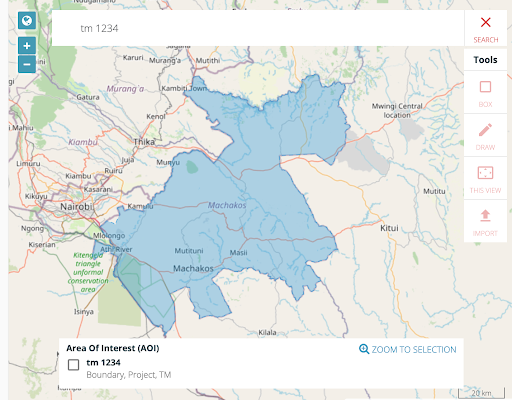Image resolution: width=512 pixels, height=400 pixels.
Task: Open the Import upload tool
Action: [485, 222]
